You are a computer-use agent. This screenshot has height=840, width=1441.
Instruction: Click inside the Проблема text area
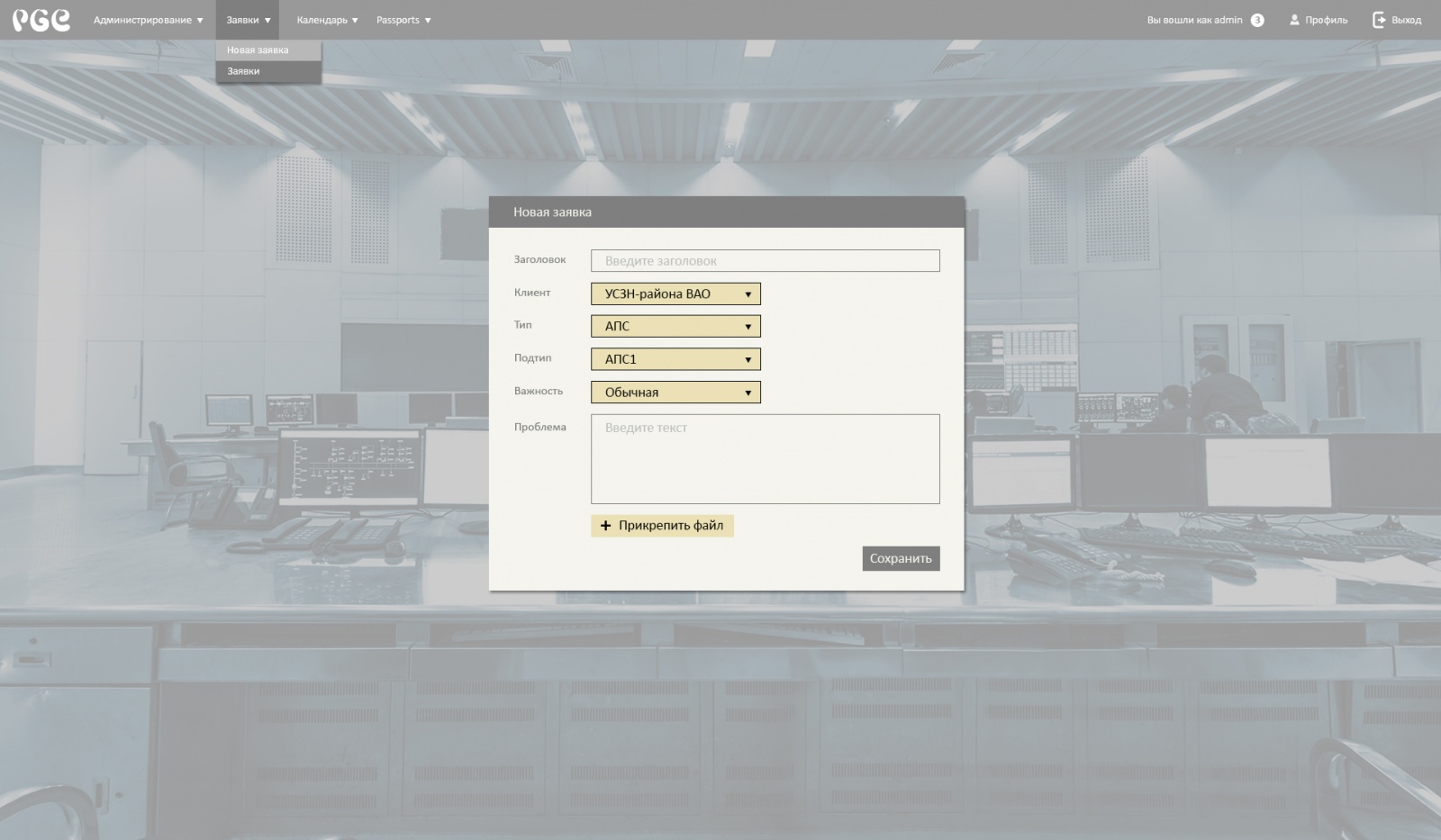pyautogui.click(x=765, y=459)
